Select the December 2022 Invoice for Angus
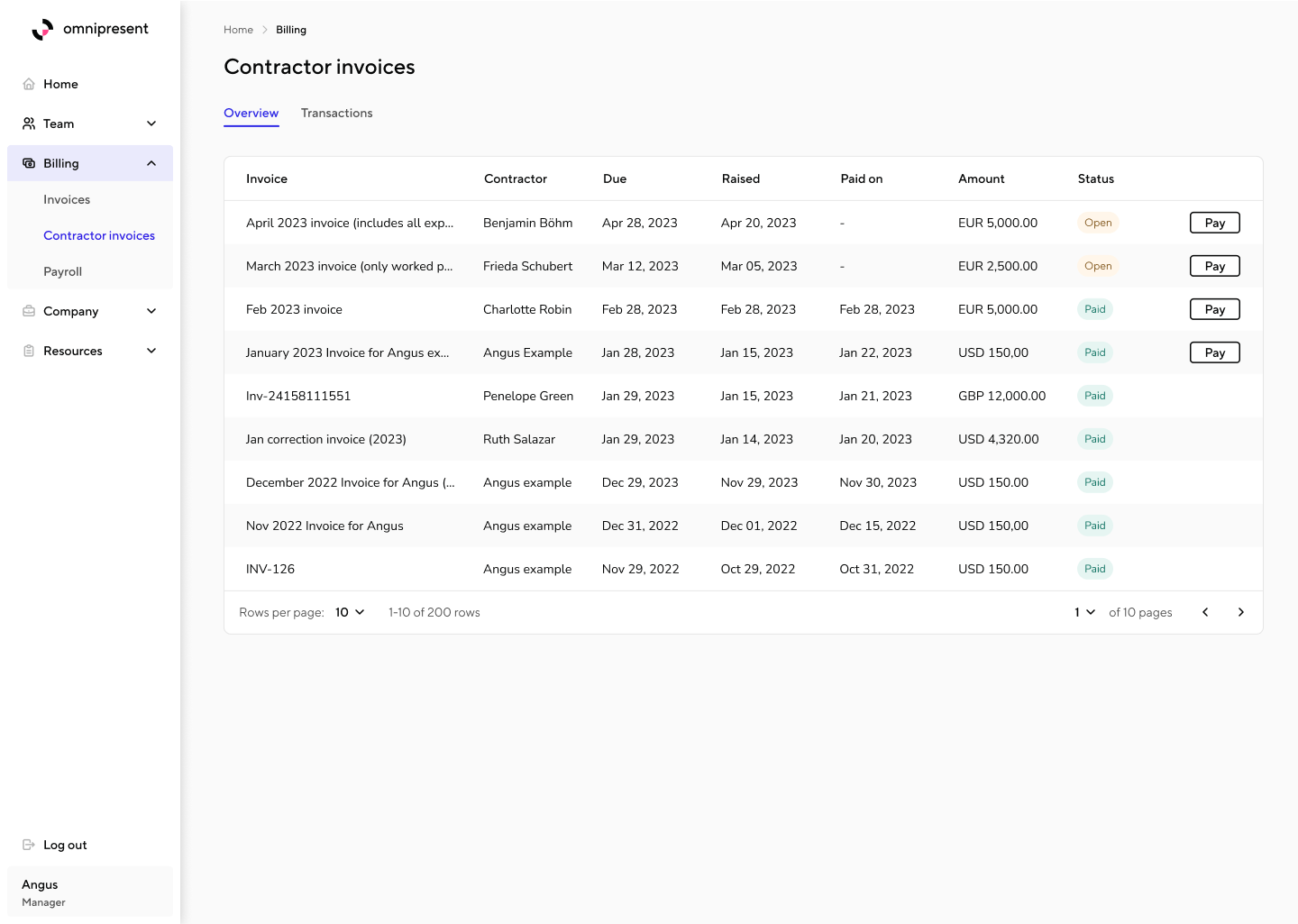 coord(351,482)
